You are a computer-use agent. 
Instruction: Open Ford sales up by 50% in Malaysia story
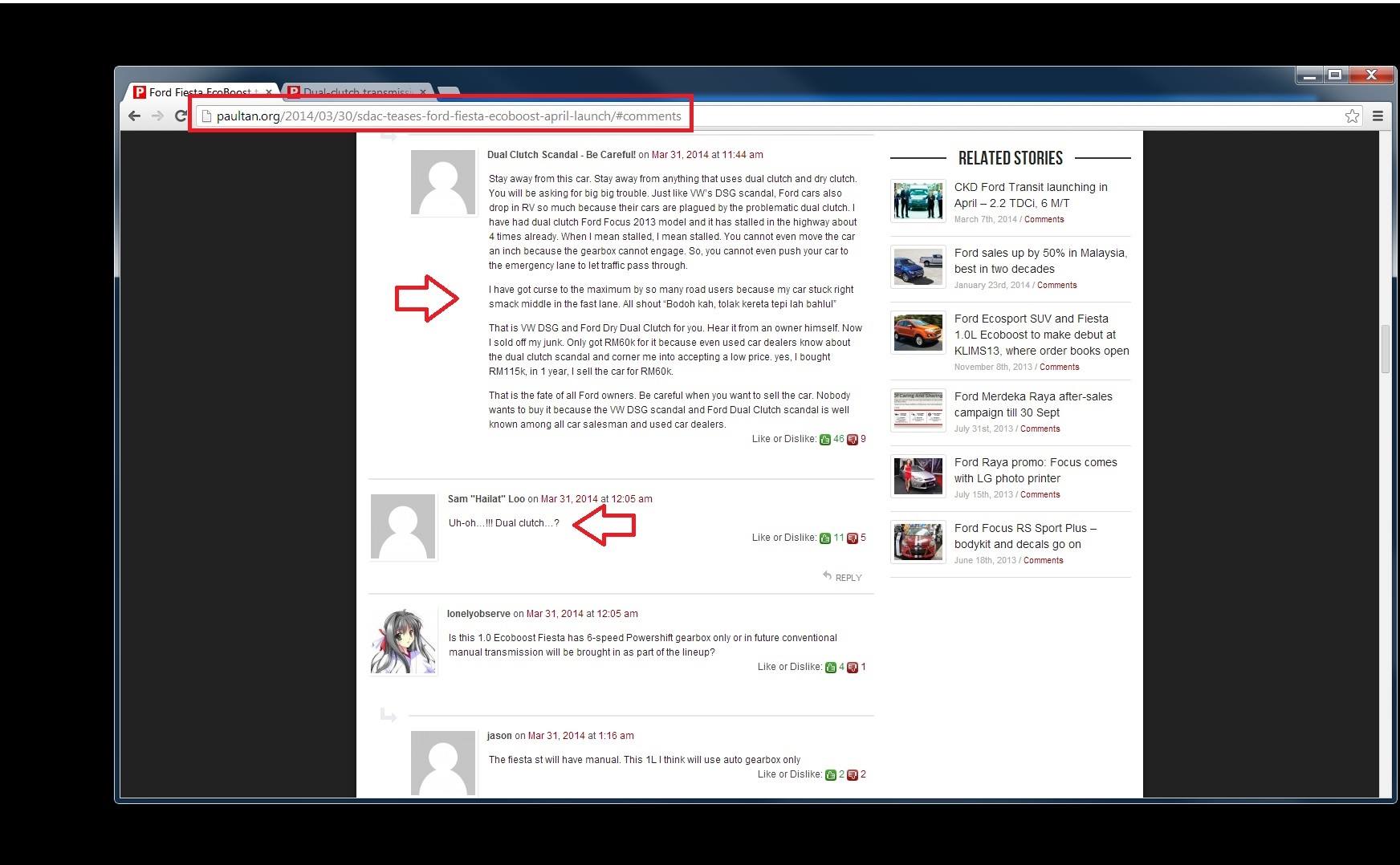1040,261
